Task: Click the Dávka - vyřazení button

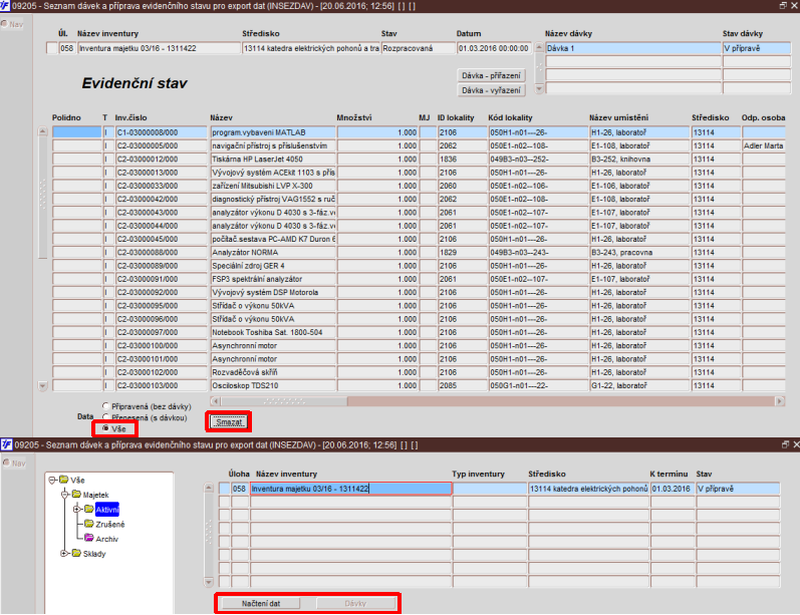Action: (x=491, y=90)
